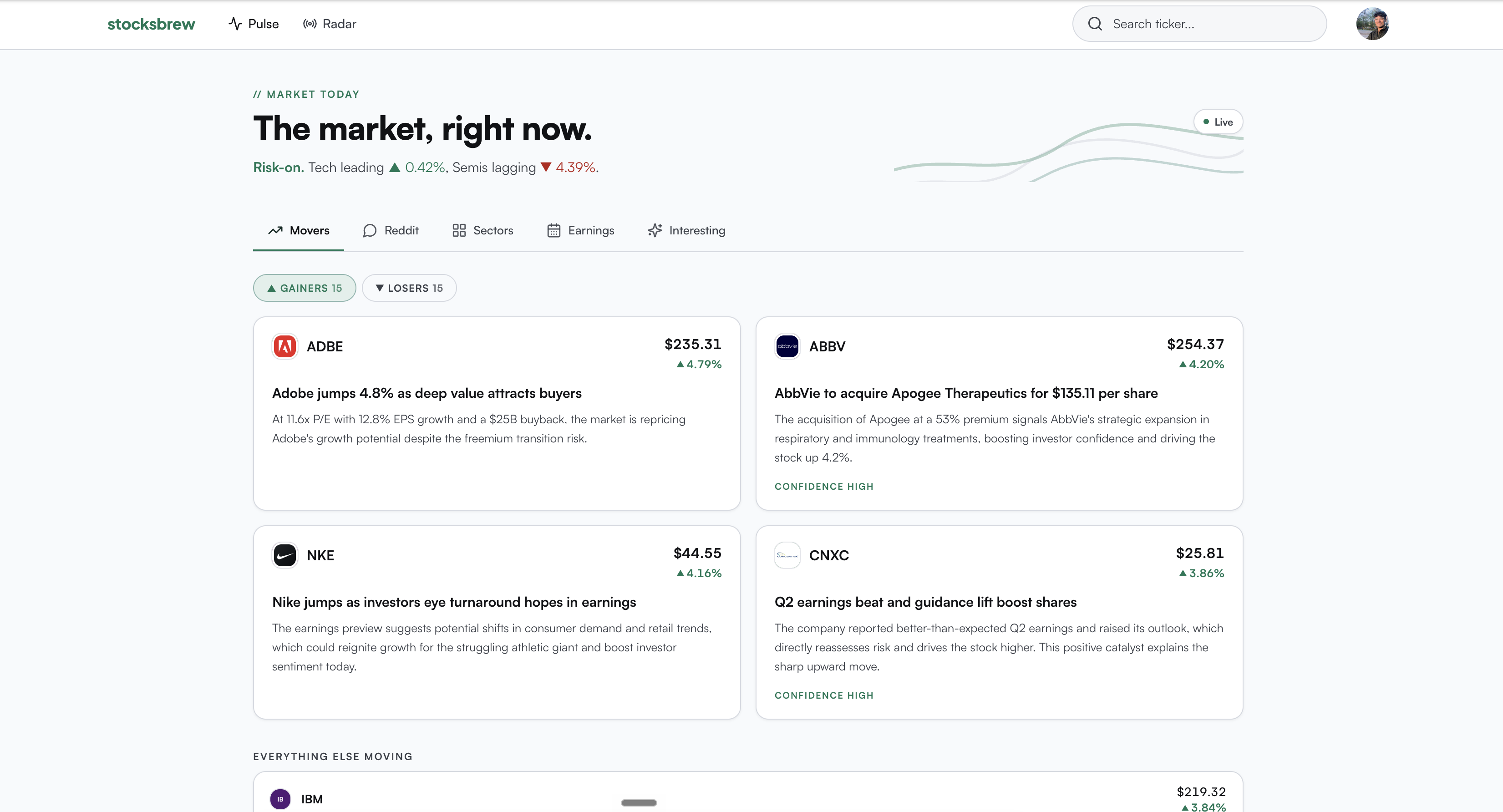Click the Adobe logo icon on ADBE card
The height and width of the screenshot is (812, 1503).
click(x=285, y=346)
